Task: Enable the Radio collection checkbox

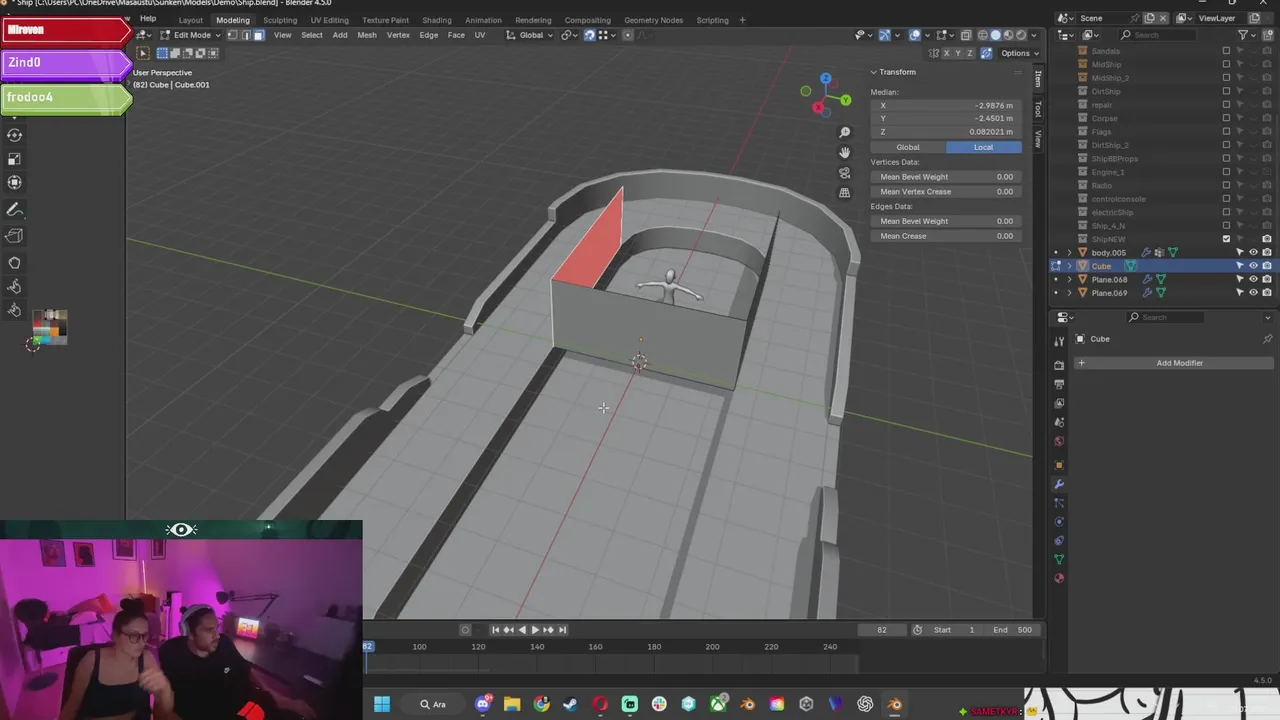Action: pyautogui.click(x=1227, y=185)
